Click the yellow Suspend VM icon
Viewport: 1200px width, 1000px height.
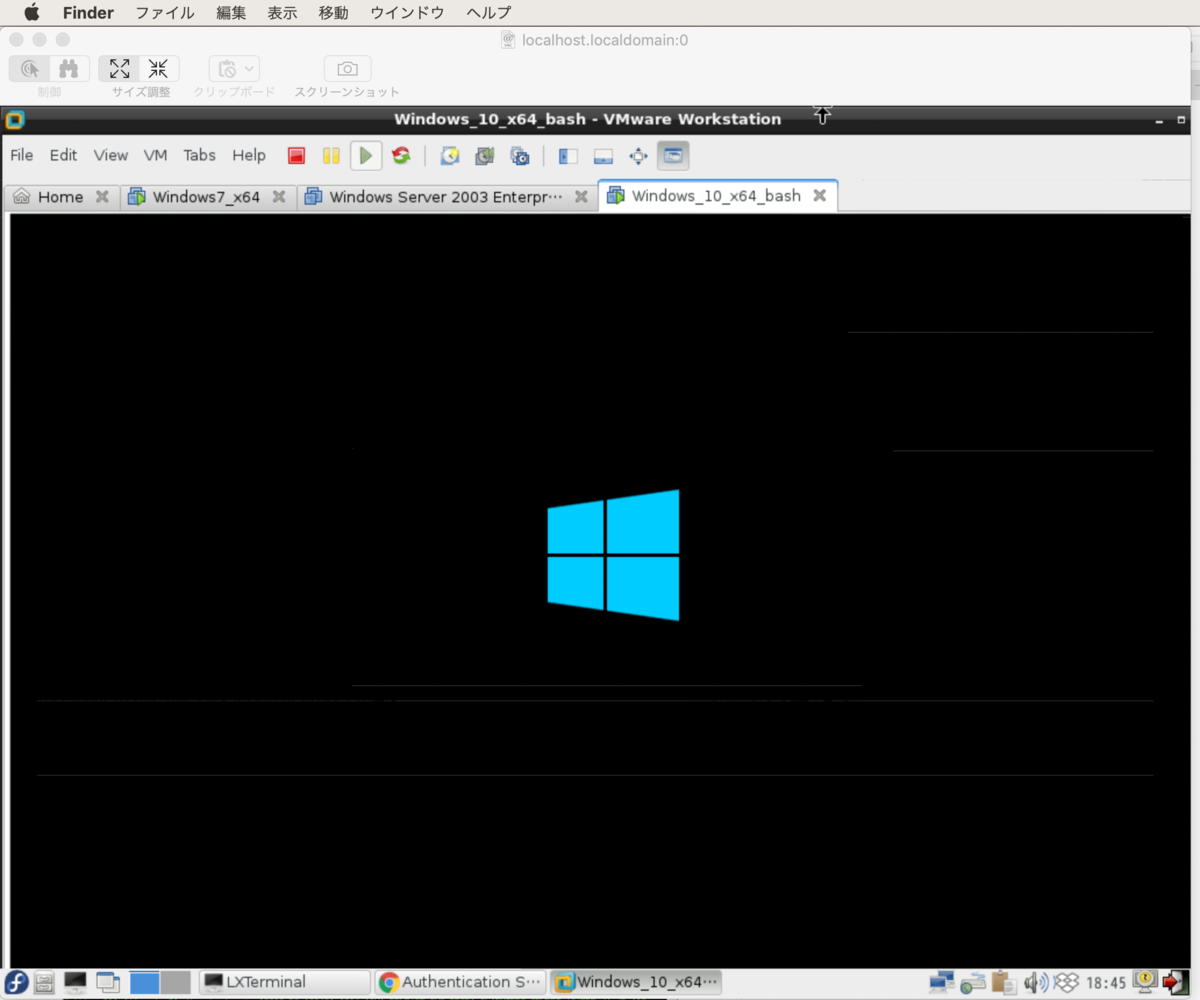click(x=331, y=156)
